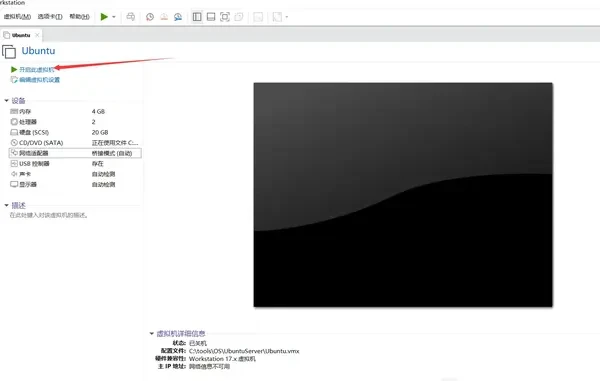
Task: Close the Ubuntu tab
Action: click(37, 35)
